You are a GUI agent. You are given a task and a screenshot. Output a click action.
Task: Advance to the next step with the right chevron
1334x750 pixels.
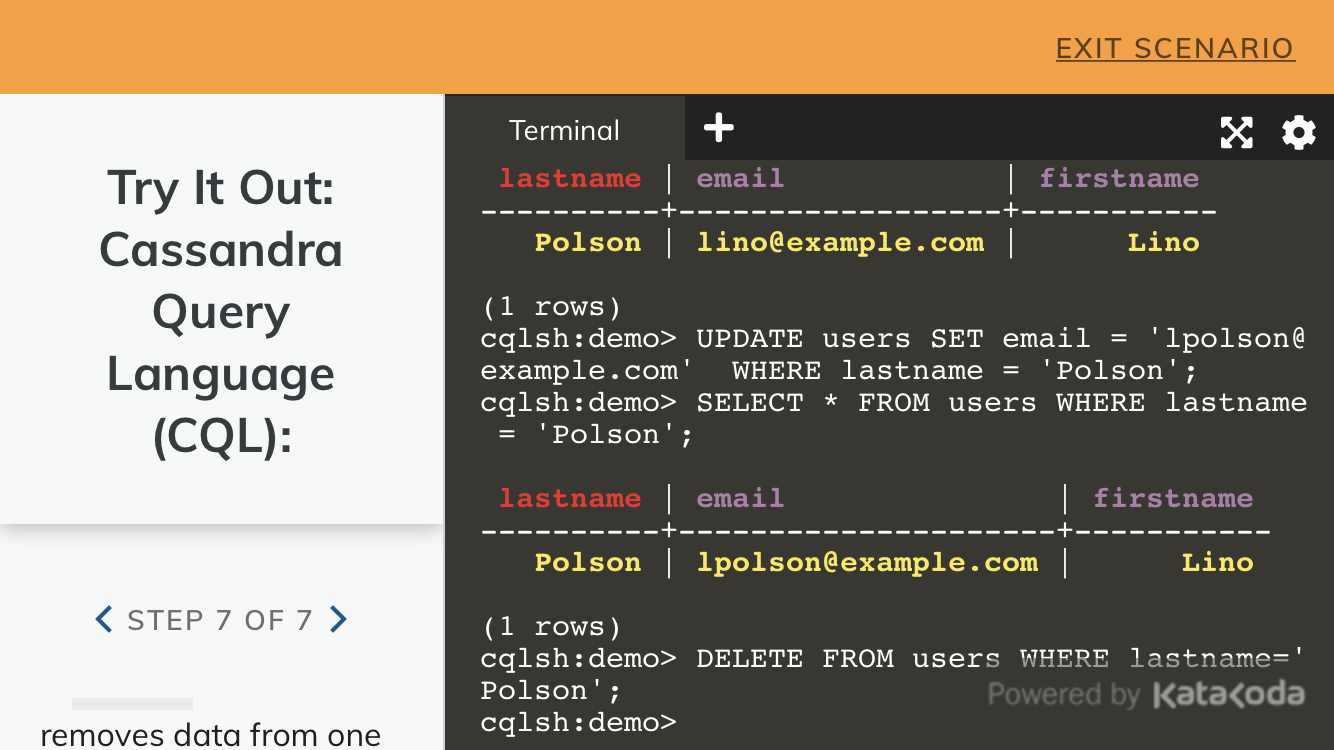coord(338,619)
